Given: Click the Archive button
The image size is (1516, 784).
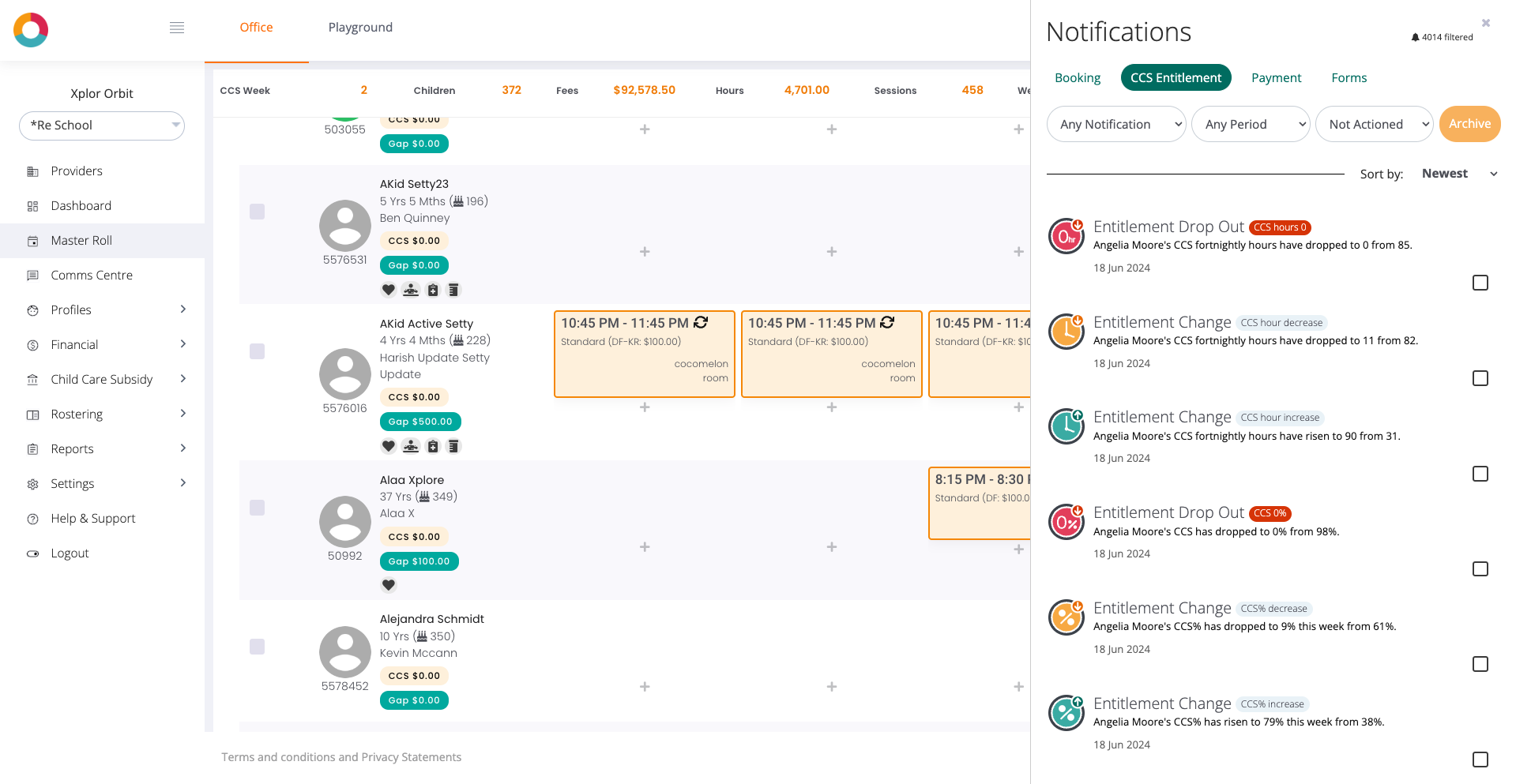Looking at the screenshot, I should 1469,124.
